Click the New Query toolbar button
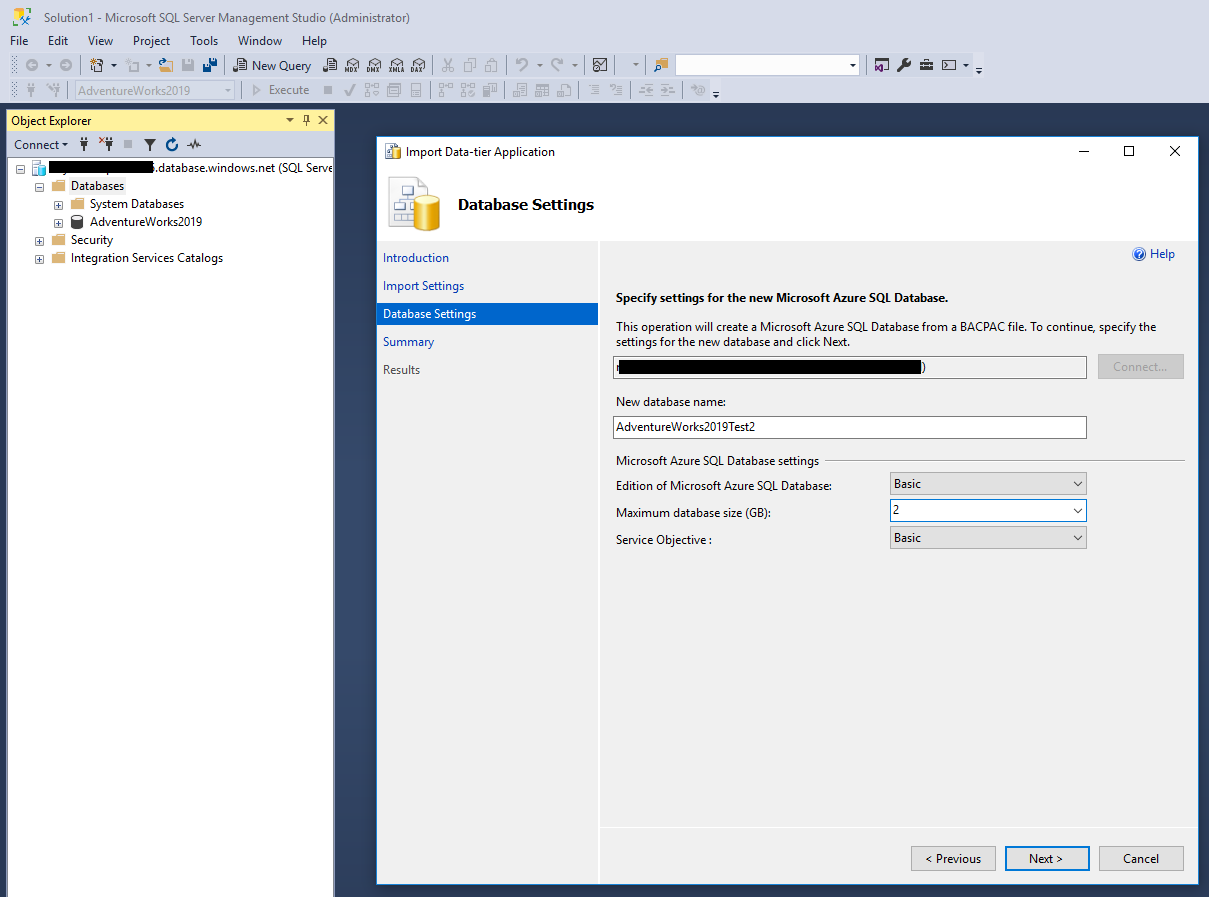The image size is (1209, 897). click(x=272, y=65)
